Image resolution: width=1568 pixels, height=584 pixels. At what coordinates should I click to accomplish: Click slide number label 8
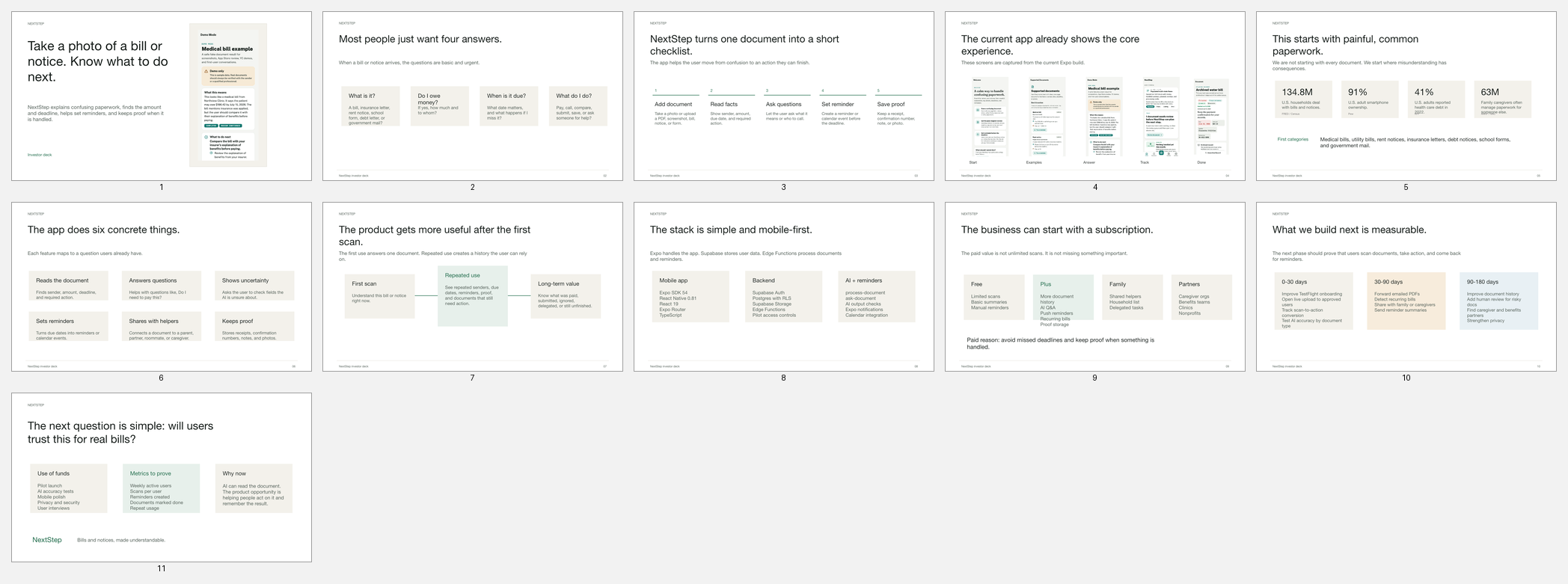(x=784, y=378)
